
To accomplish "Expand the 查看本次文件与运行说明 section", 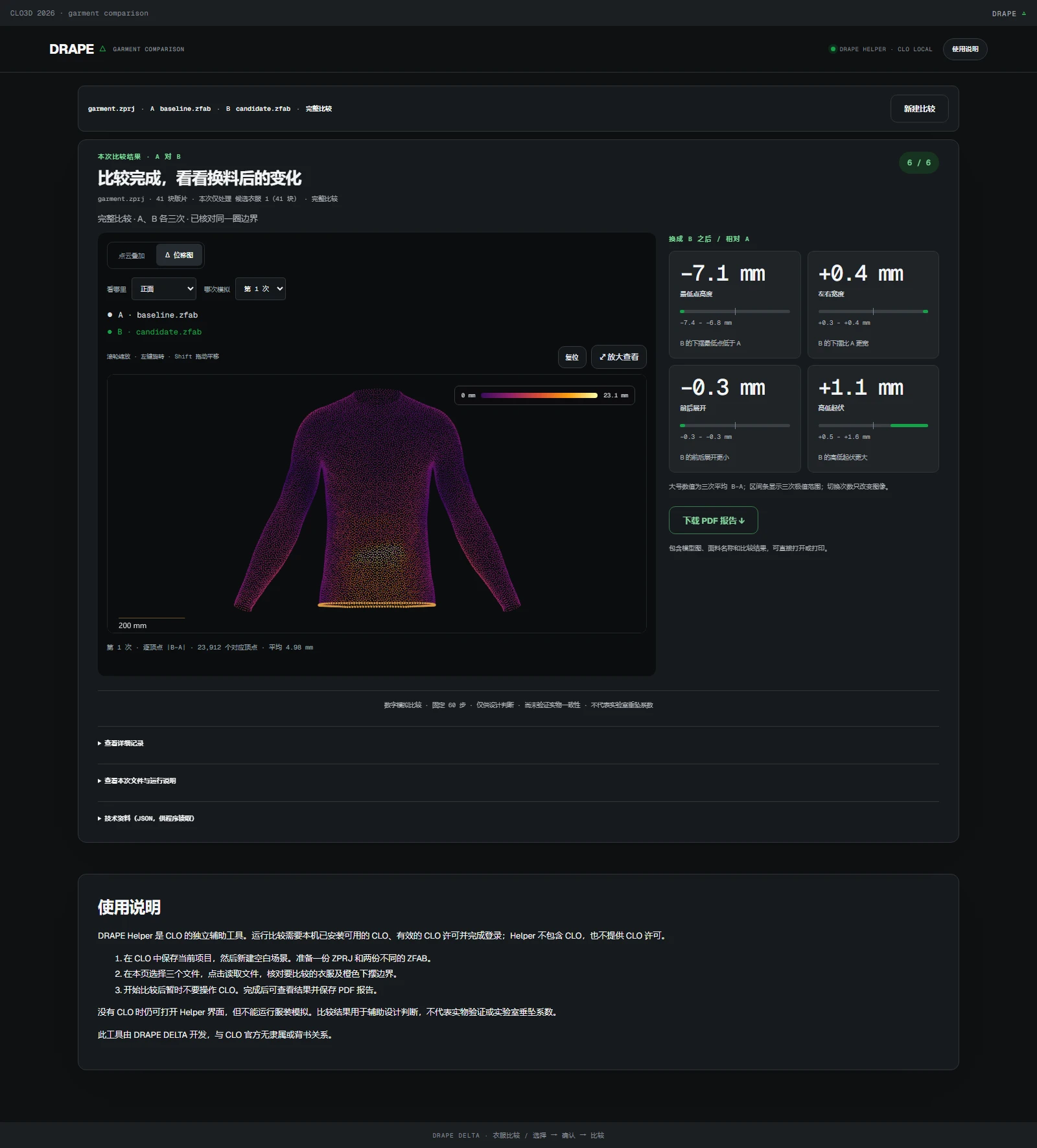I will (x=137, y=781).
